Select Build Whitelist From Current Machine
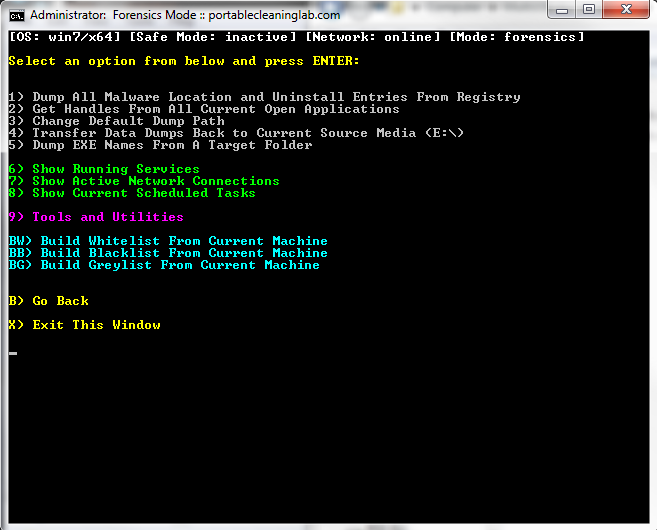Image resolution: width=657 pixels, height=530 pixels. [168, 241]
